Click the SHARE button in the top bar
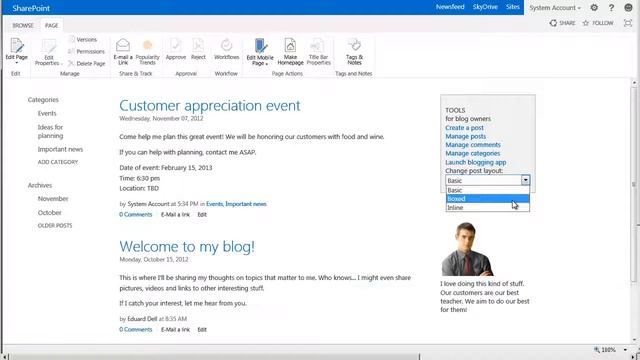640x360 pixels. (x=562, y=23)
